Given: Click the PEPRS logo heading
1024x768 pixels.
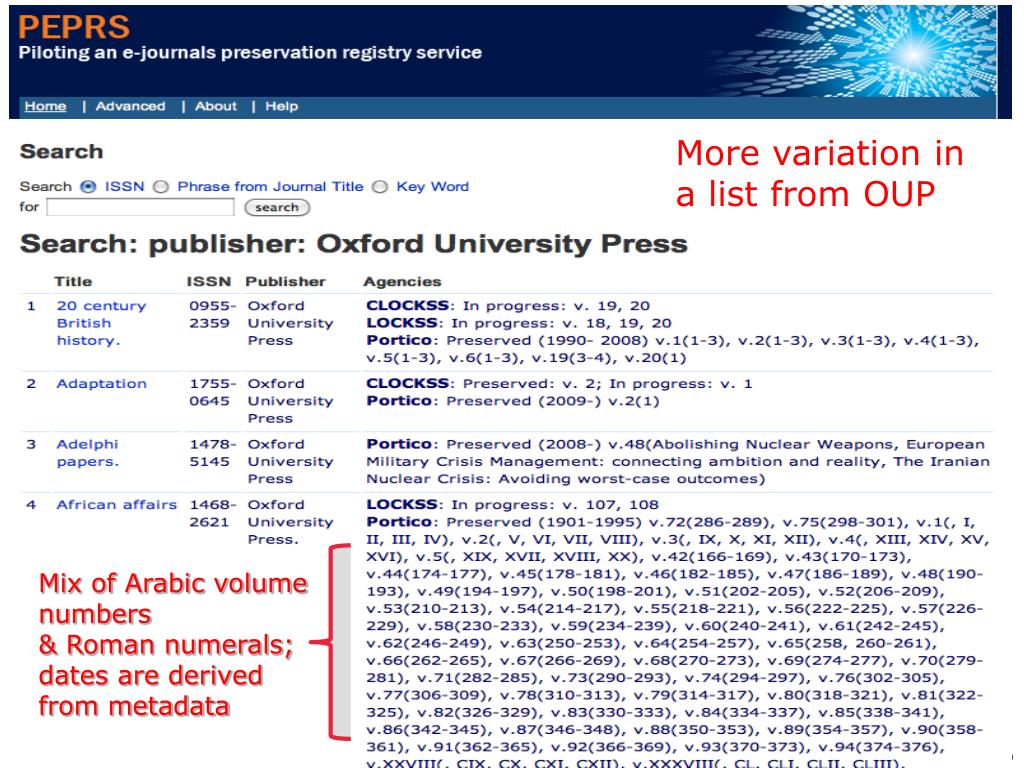Looking at the screenshot, I should pos(74,27).
